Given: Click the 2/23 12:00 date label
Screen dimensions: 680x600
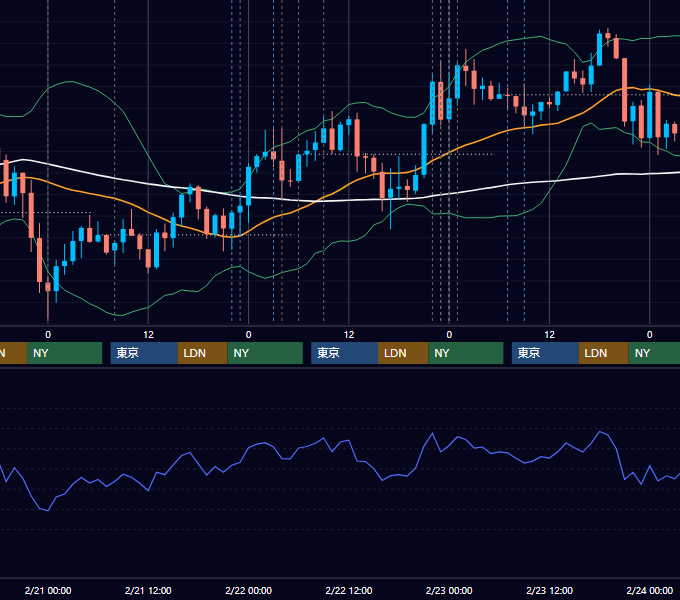Looking at the screenshot, I should (549, 590).
